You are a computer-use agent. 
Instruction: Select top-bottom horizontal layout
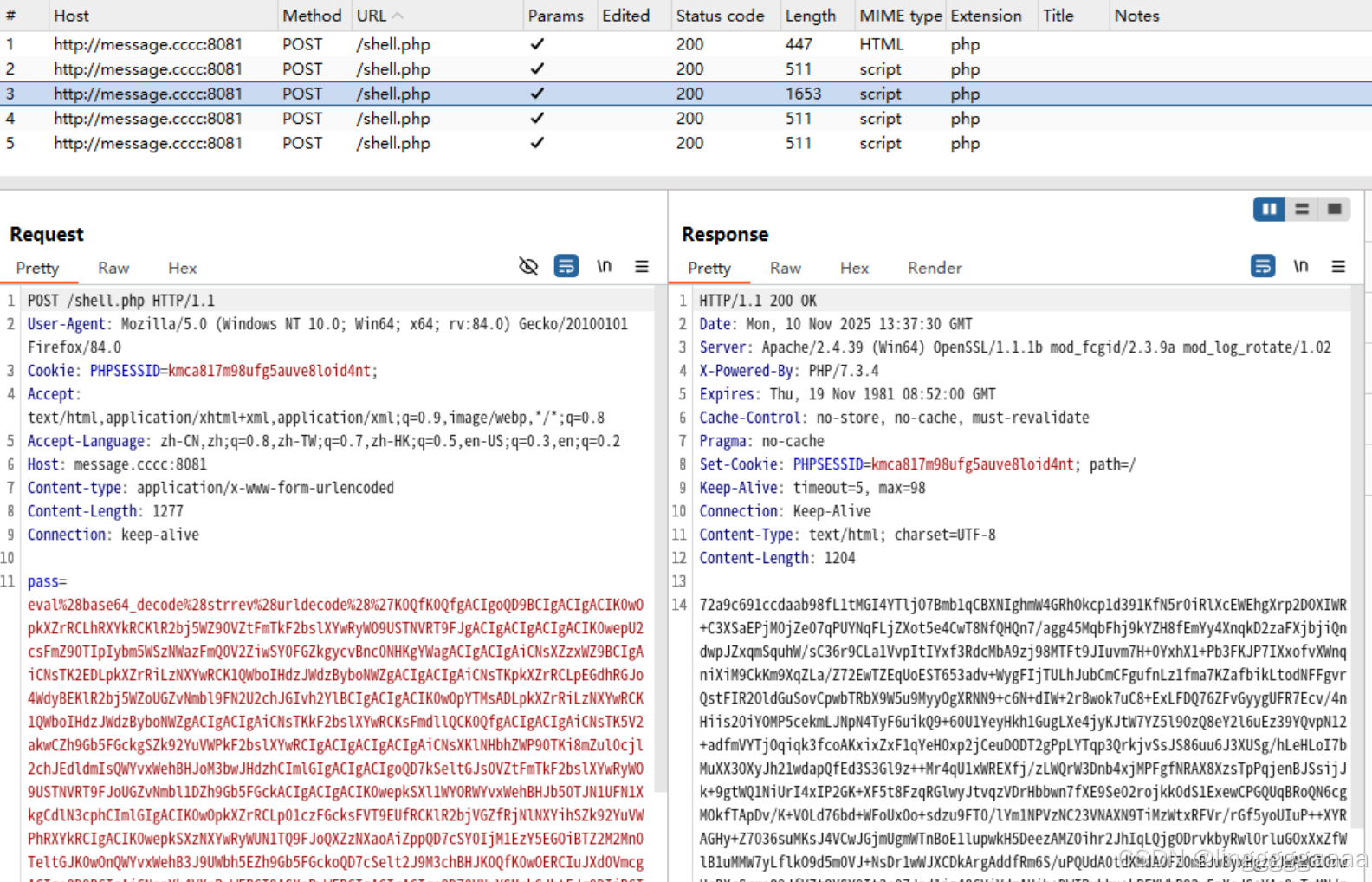[1302, 209]
